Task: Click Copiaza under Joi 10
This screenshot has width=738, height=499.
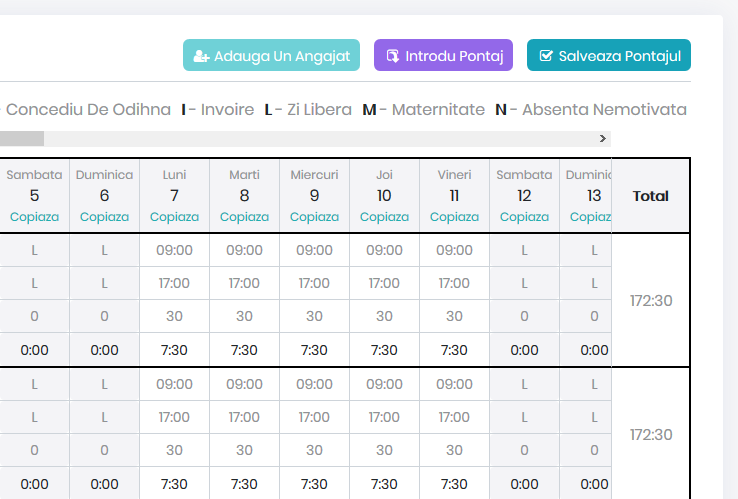Action: click(384, 217)
